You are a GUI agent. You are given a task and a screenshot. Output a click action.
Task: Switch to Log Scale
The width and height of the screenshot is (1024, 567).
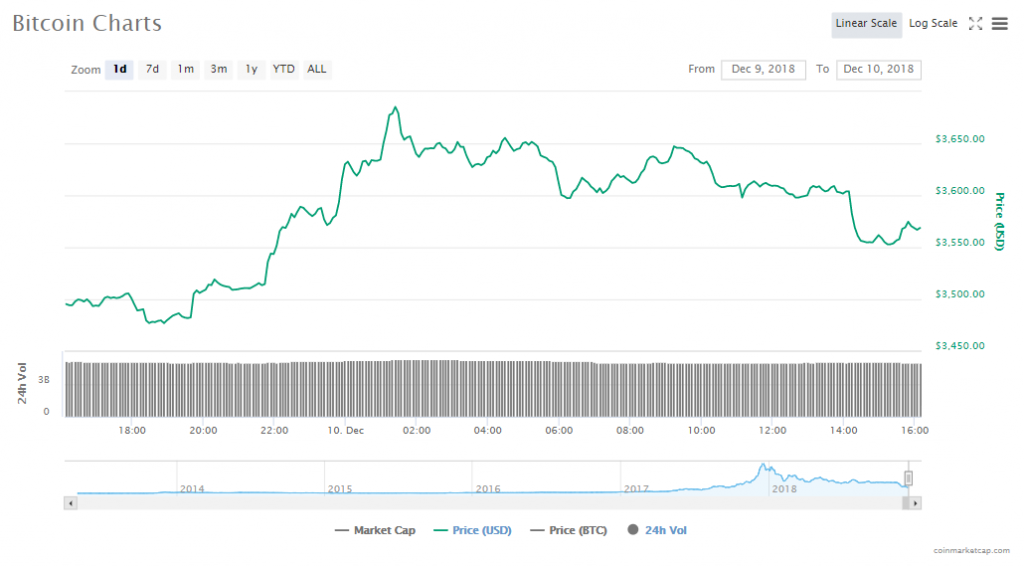(x=932, y=24)
